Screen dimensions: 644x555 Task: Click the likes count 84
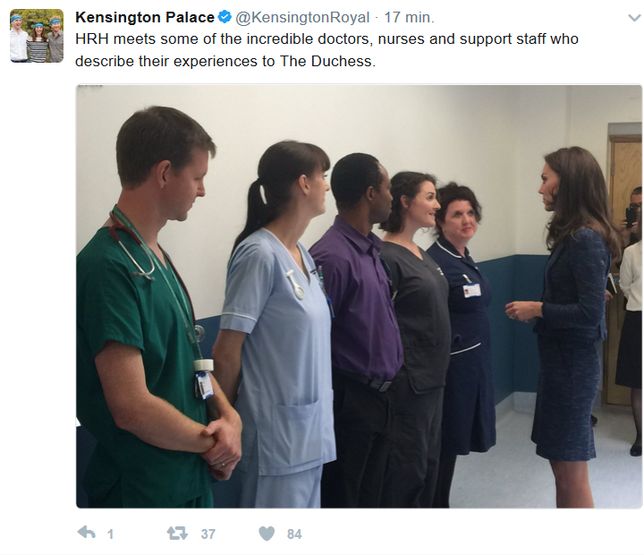click(x=294, y=534)
